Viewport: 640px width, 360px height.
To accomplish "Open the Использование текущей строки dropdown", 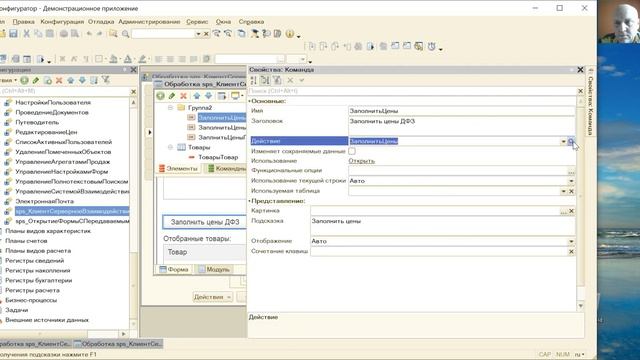I will tap(571, 181).
